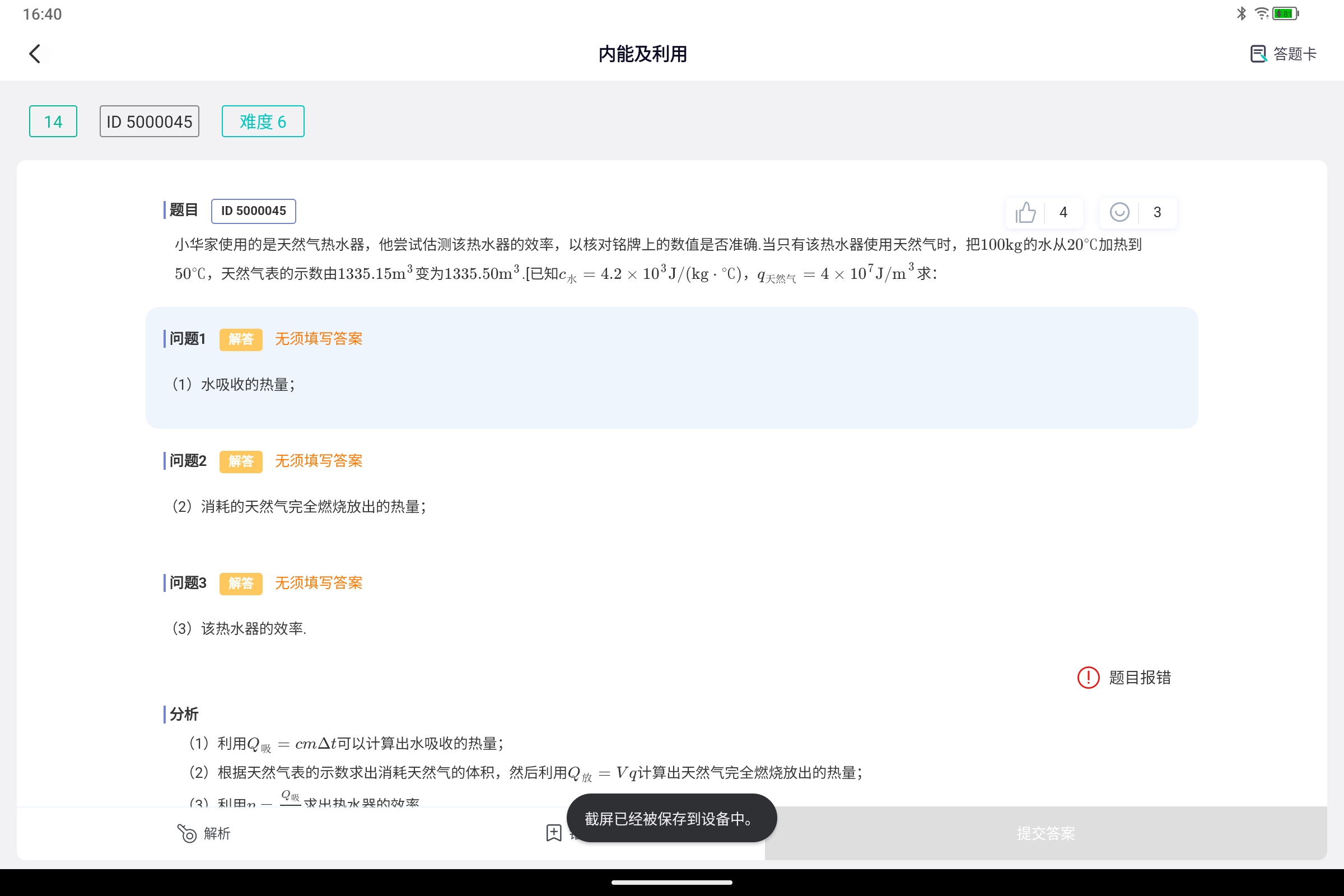Select the 解答 badge for 问题1

point(241,339)
